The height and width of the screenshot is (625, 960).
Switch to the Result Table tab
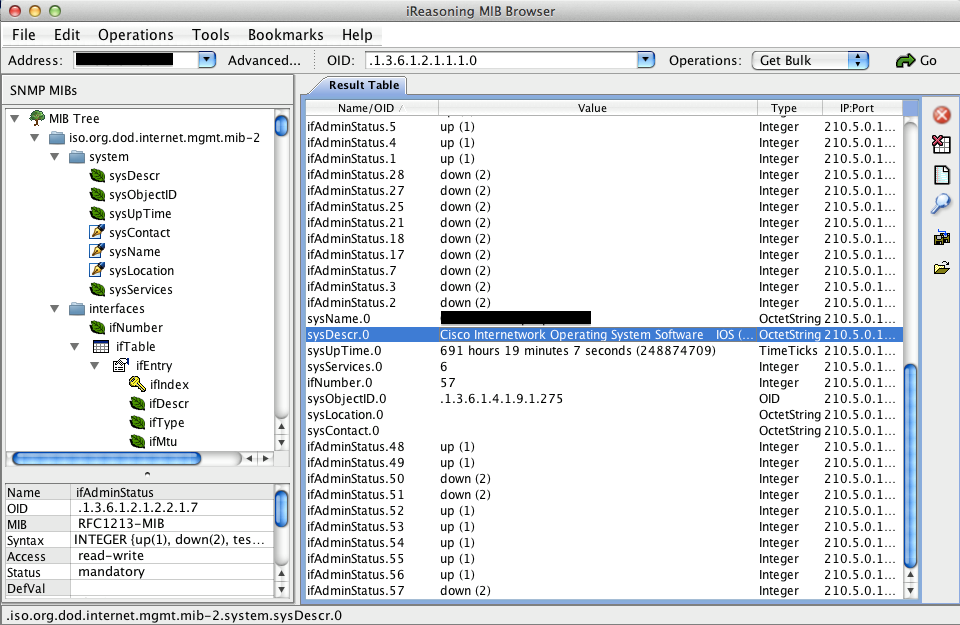pyautogui.click(x=364, y=86)
